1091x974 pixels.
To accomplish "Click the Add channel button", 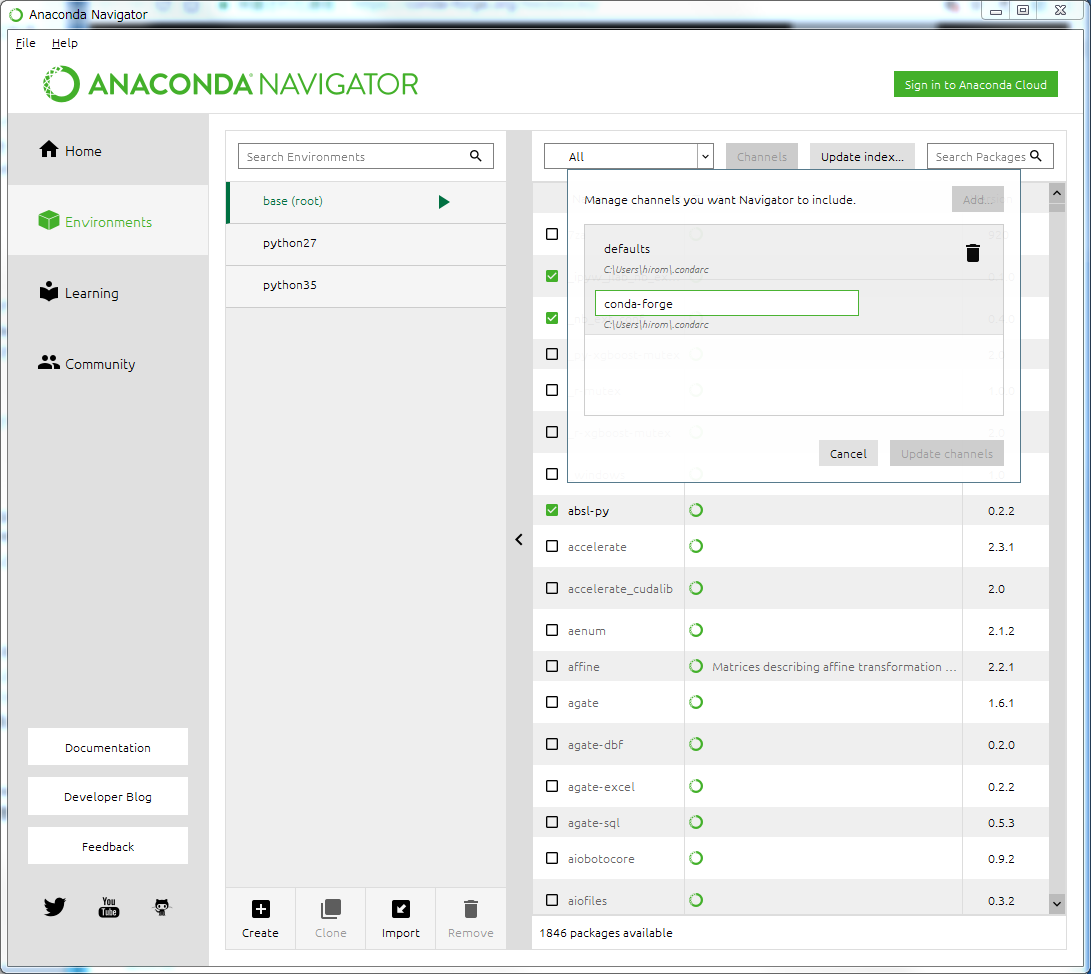I will coord(978,200).
